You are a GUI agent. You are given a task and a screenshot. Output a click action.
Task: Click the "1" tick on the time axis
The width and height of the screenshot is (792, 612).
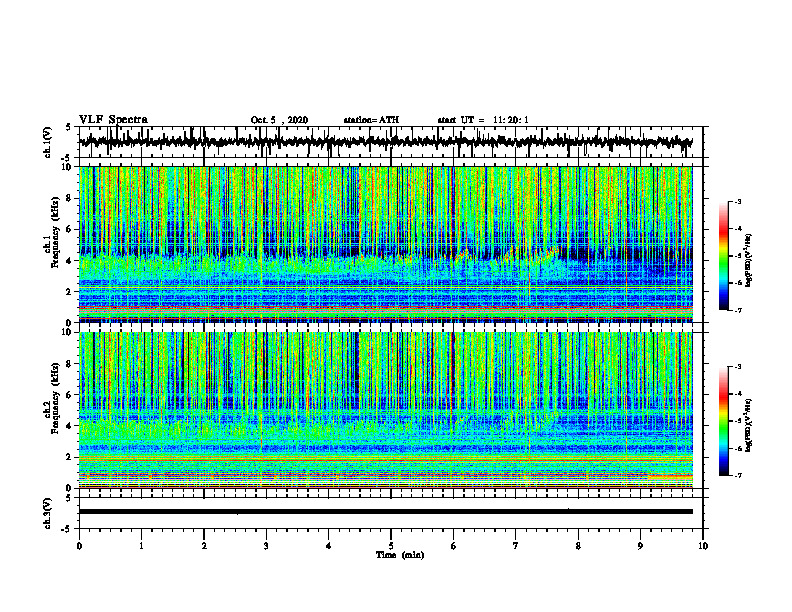pos(141,546)
